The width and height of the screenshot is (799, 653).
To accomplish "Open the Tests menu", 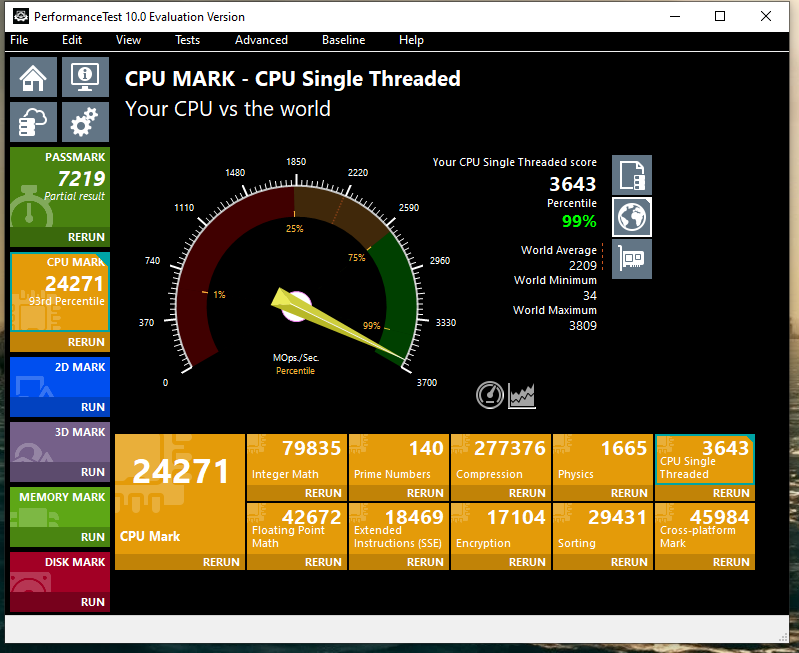I will click(x=188, y=40).
